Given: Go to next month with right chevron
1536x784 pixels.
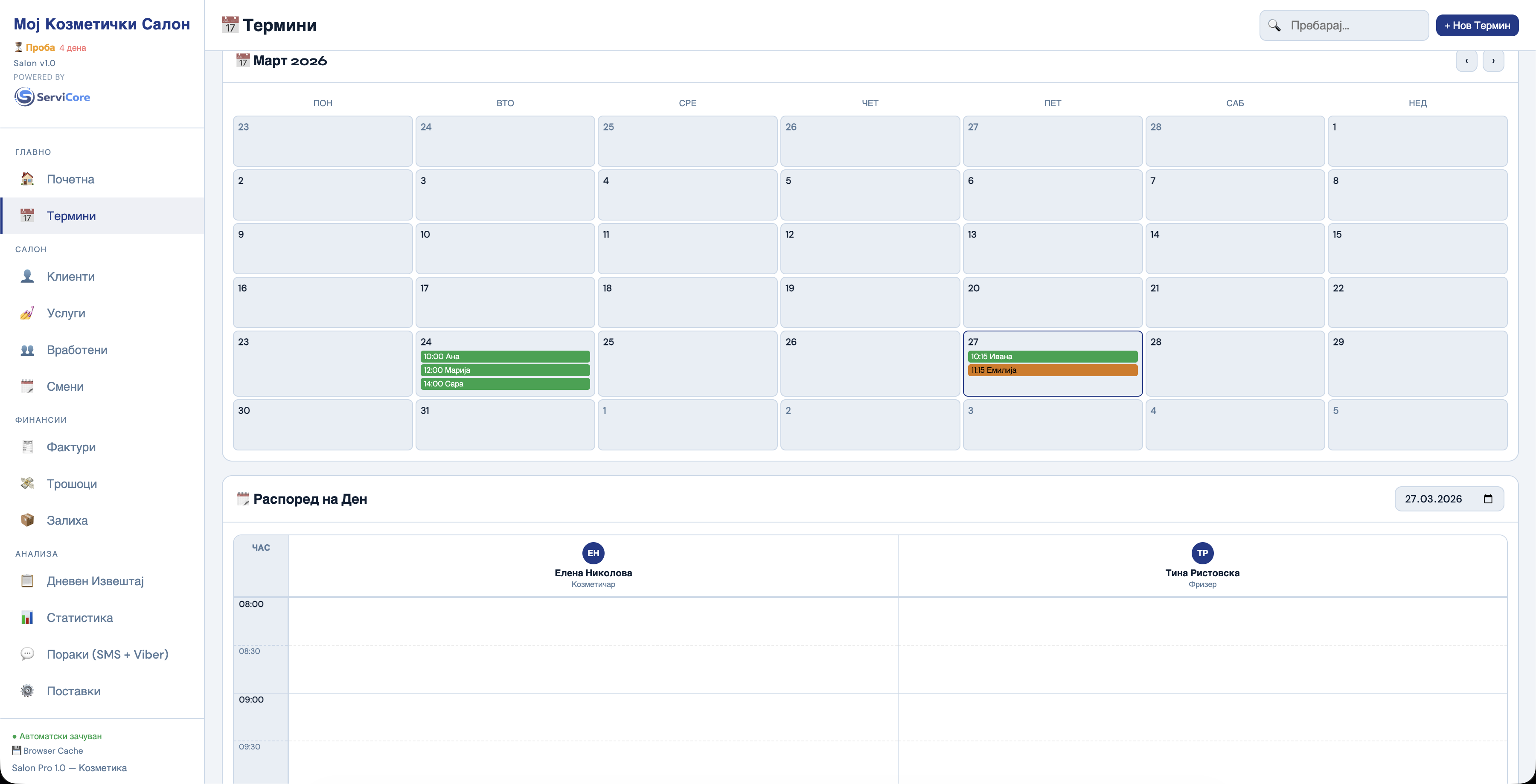Looking at the screenshot, I should tap(1493, 61).
